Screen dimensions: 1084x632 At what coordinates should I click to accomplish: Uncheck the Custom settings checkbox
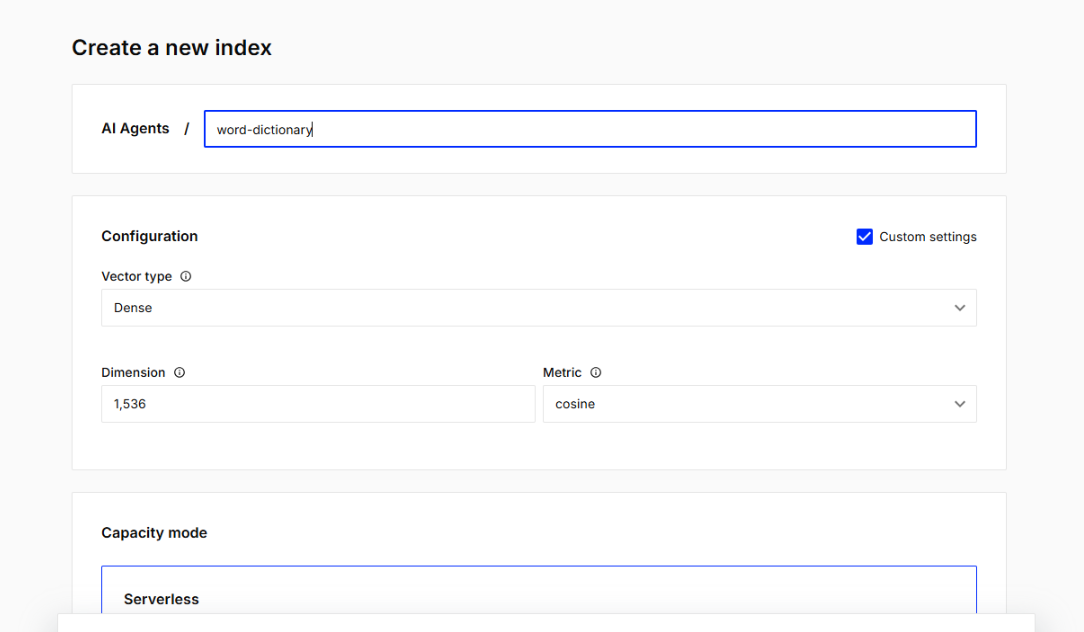[865, 237]
